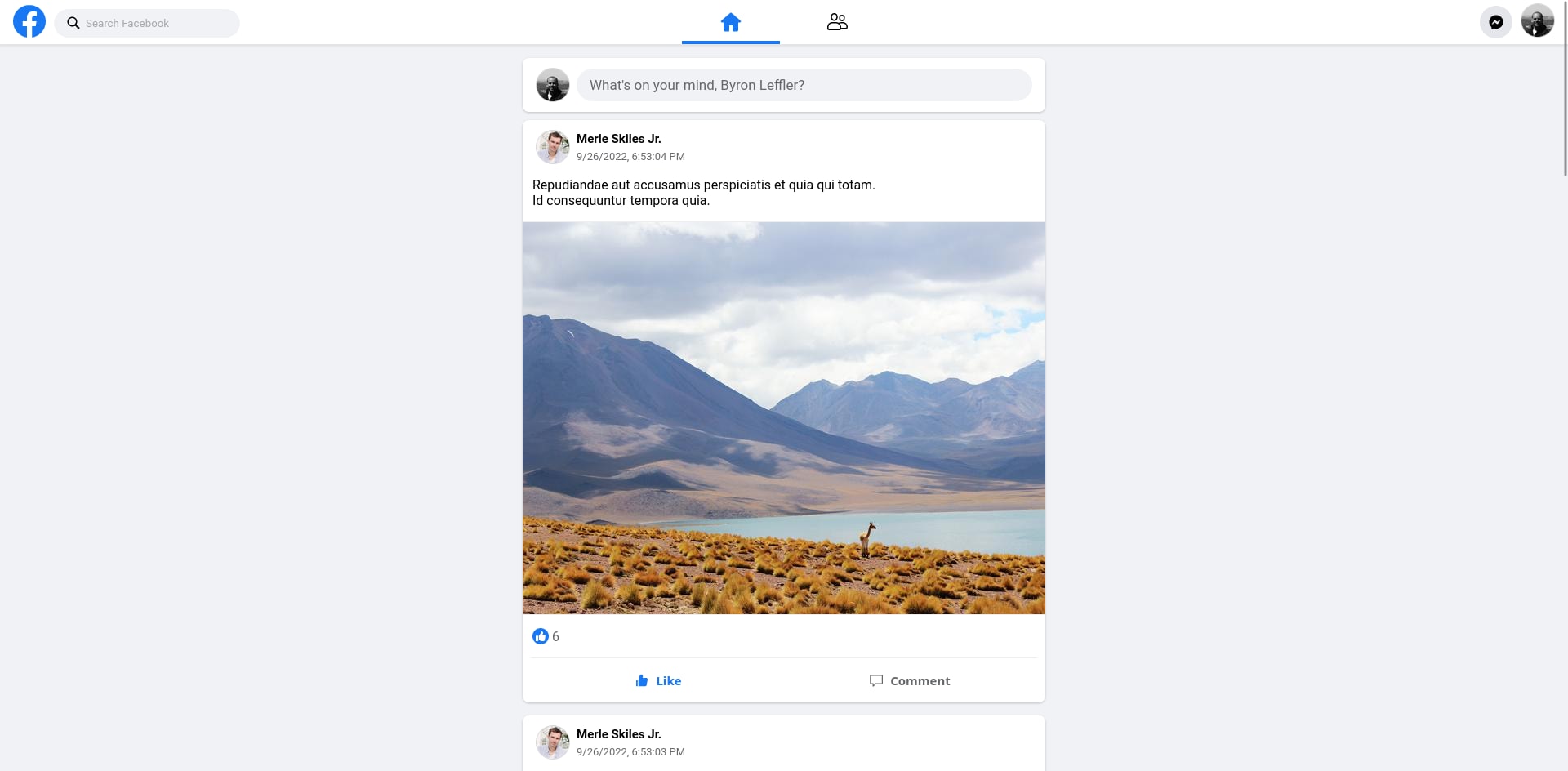Viewport: 1568px width, 771px height.
Task: Click the search magnifier icon
Action: click(73, 23)
